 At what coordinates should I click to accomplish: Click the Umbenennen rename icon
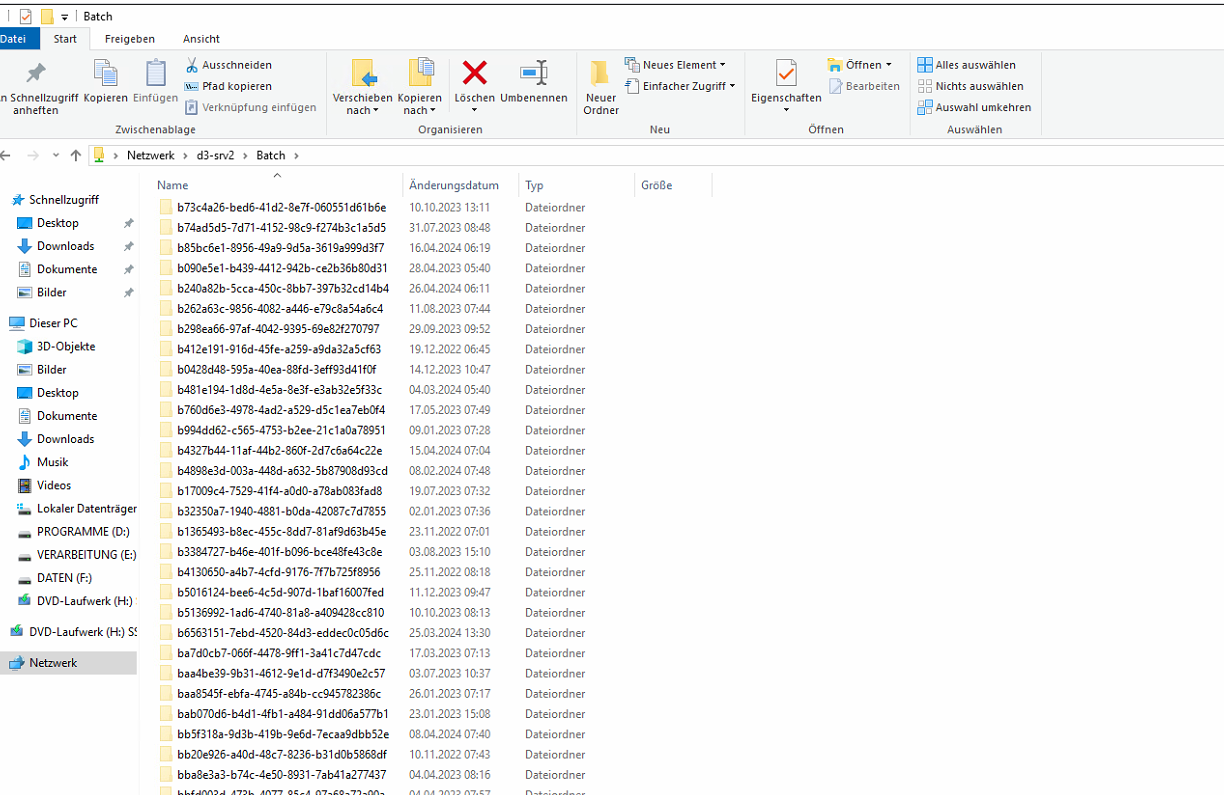533,73
